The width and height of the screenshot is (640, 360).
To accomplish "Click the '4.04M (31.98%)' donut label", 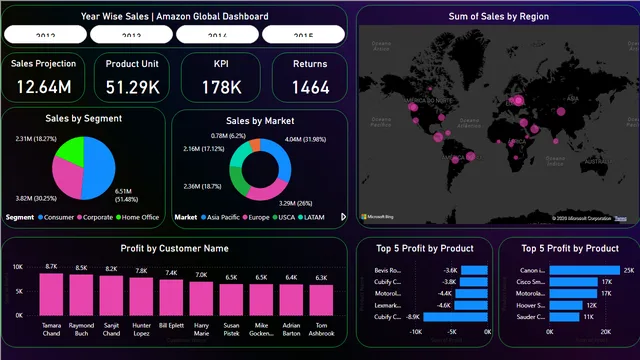I will pos(305,139).
